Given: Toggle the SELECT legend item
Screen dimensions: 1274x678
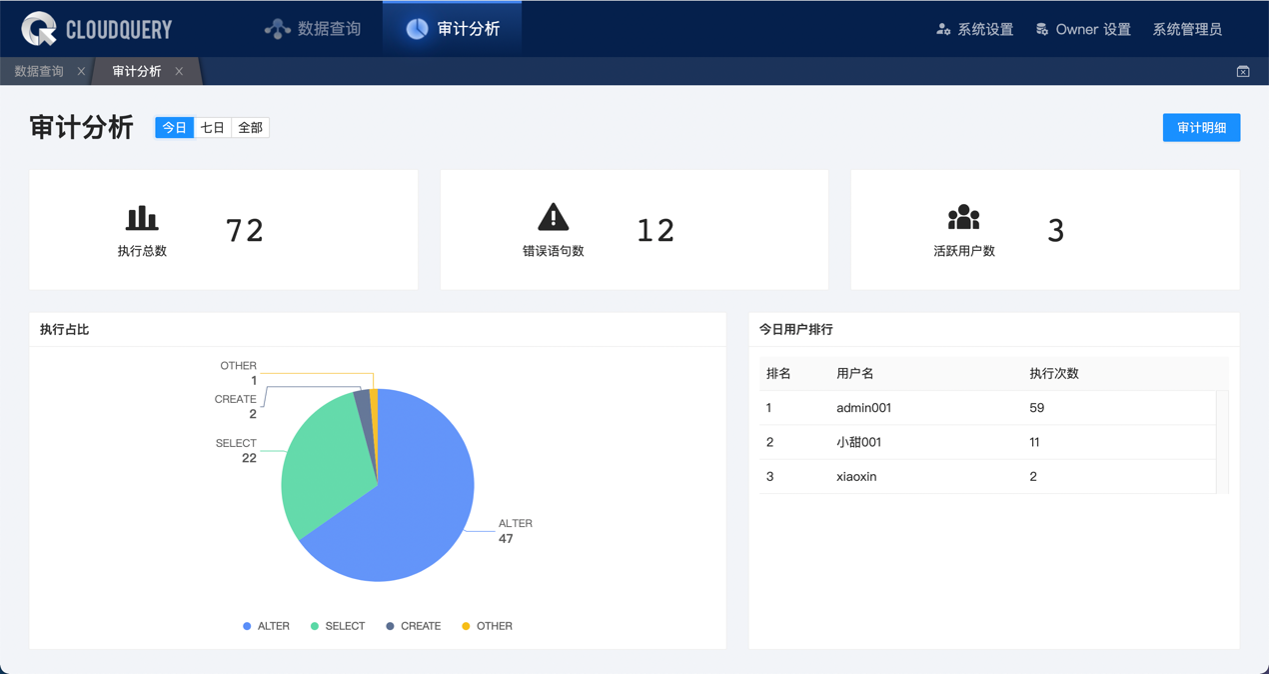Looking at the screenshot, I should [x=338, y=626].
